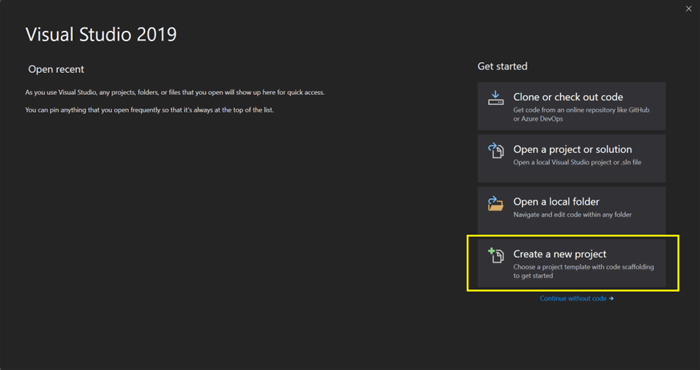Click the arrow after Continue without code

click(x=611, y=299)
